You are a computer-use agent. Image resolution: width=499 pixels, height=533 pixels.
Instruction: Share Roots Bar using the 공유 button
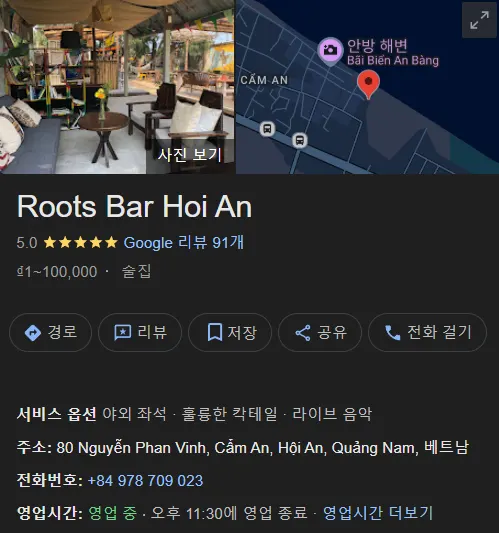[320, 332]
